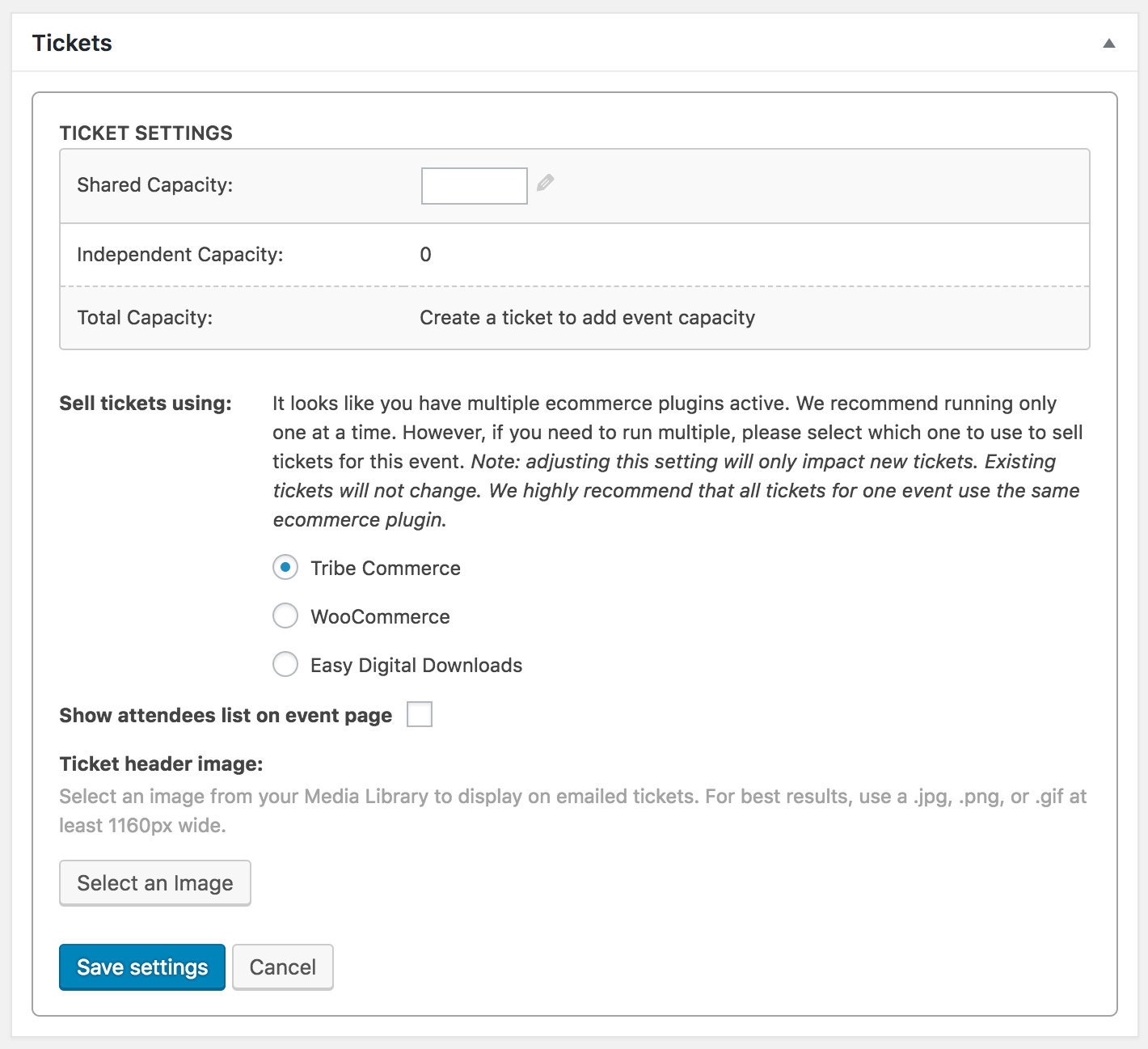Select the Tribe Commerce radio button
The height and width of the screenshot is (1049, 1148).
(285, 568)
